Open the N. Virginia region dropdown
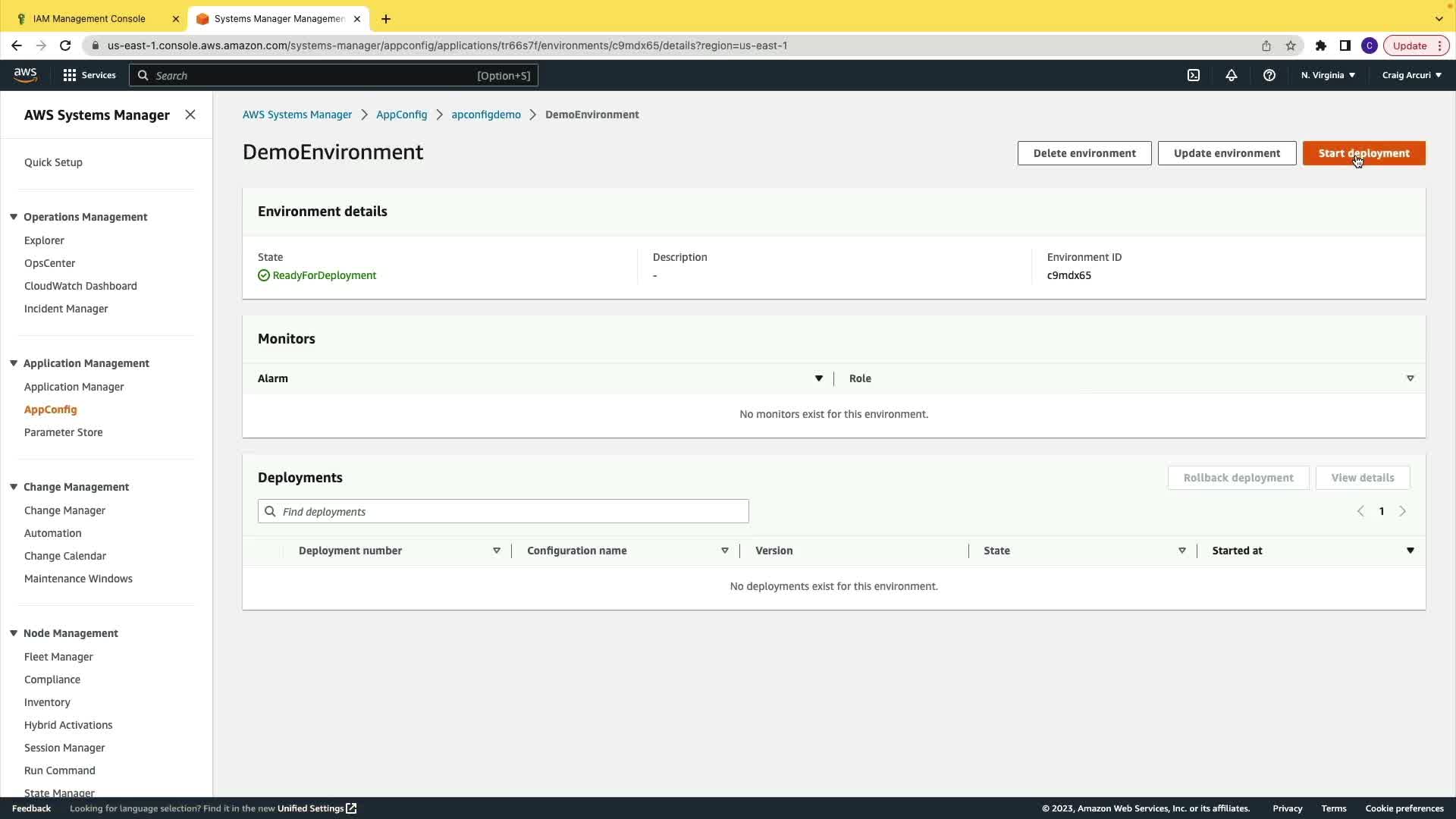The width and height of the screenshot is (1456, 819). coord(1328,75)
